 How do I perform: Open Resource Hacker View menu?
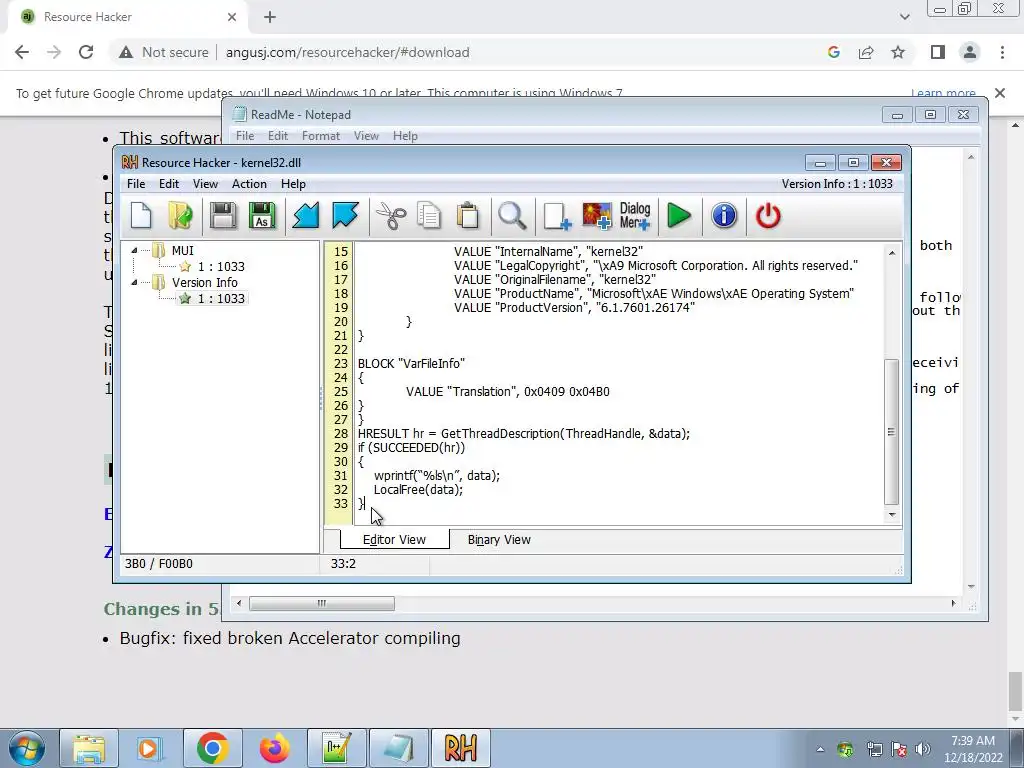point(205,184)
